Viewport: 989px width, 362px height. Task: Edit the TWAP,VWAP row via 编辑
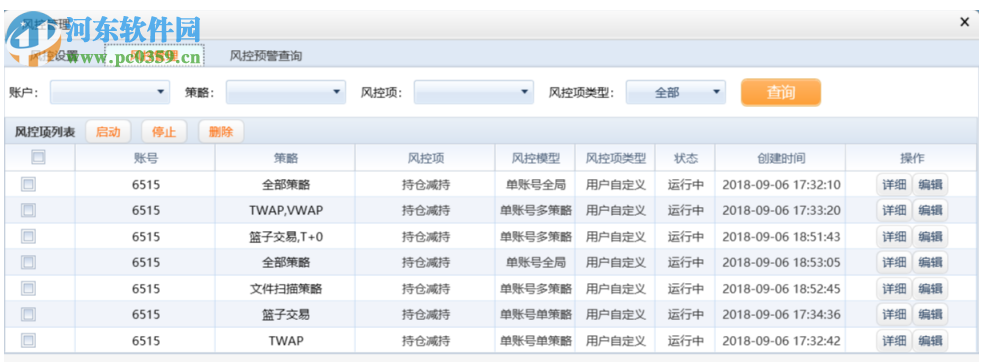[930, 211]
